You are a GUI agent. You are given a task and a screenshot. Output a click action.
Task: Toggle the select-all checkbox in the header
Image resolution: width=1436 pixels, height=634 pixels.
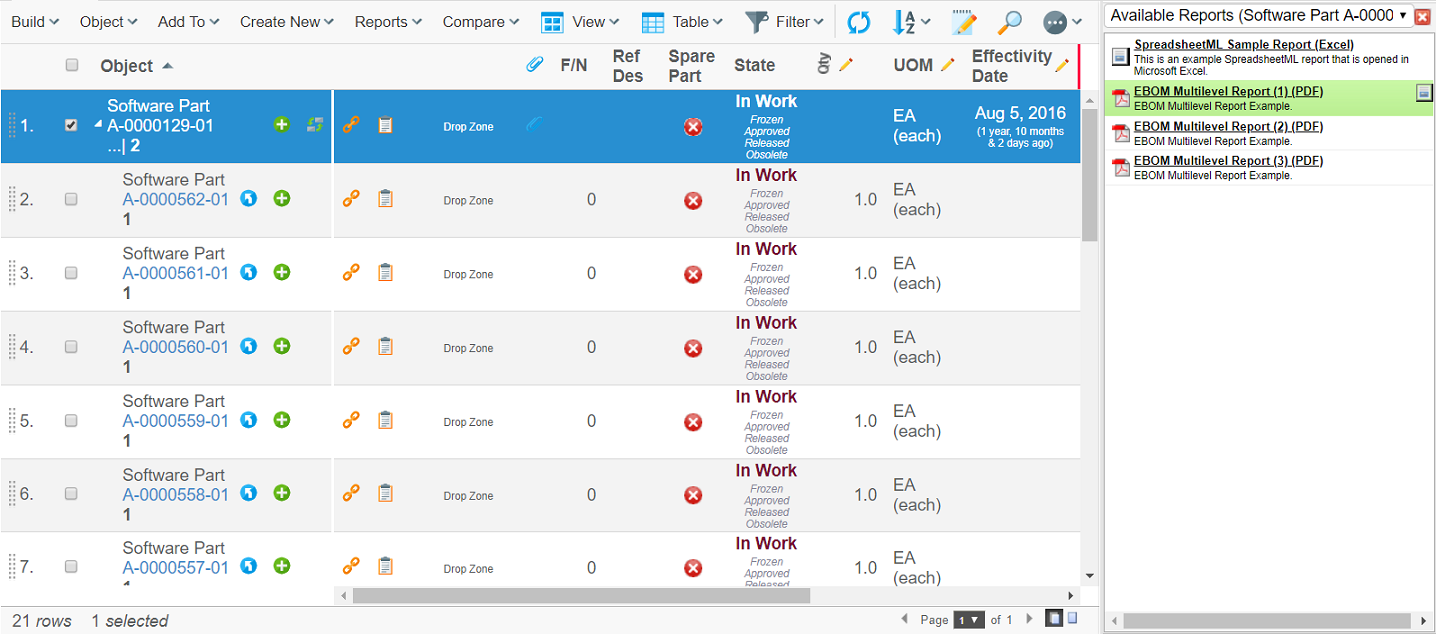coord(71,65)
